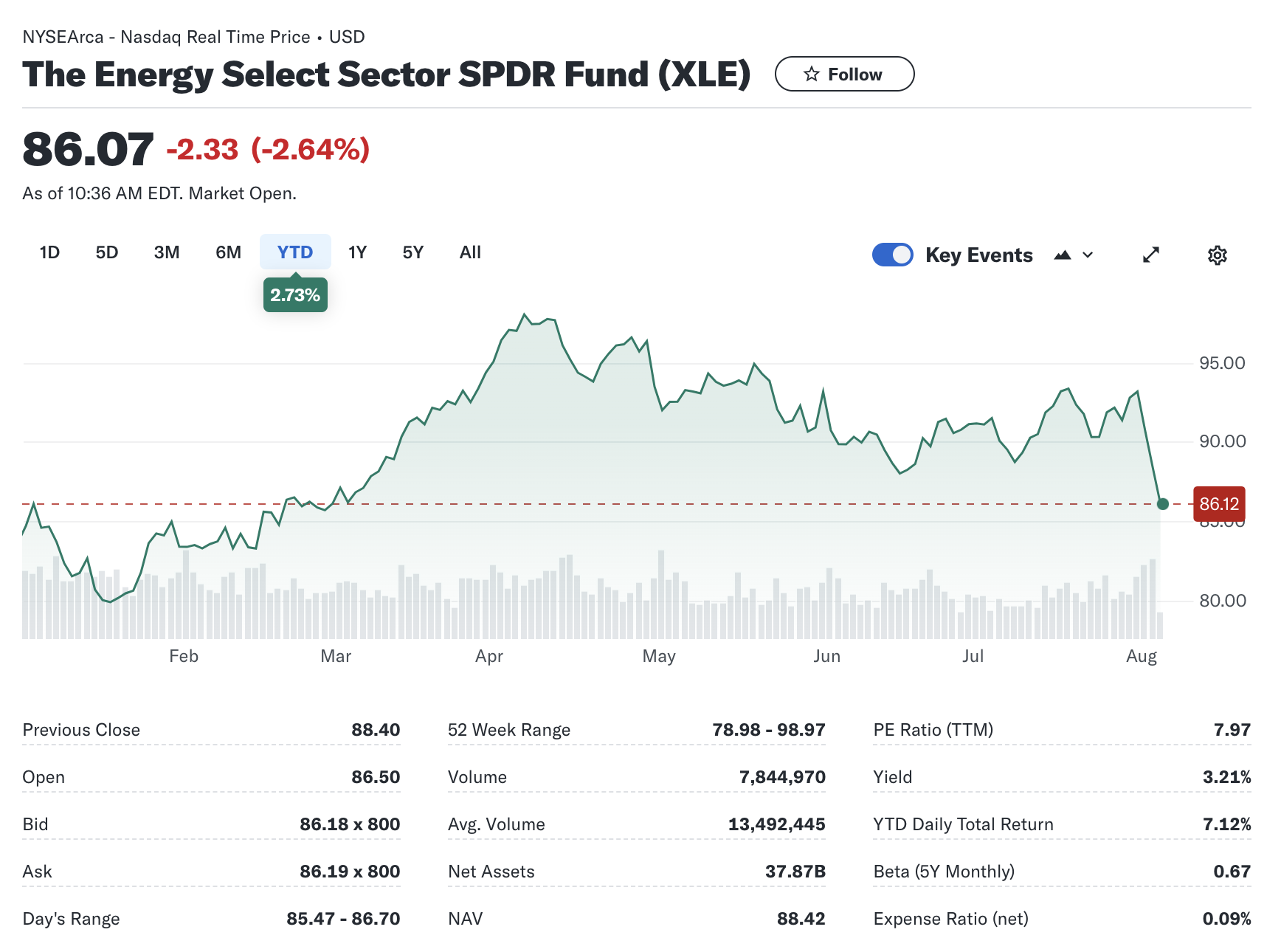Click the current price 86.07
Image resolution: width=1281 pixels, height=952 pixels.
(88, 149)
